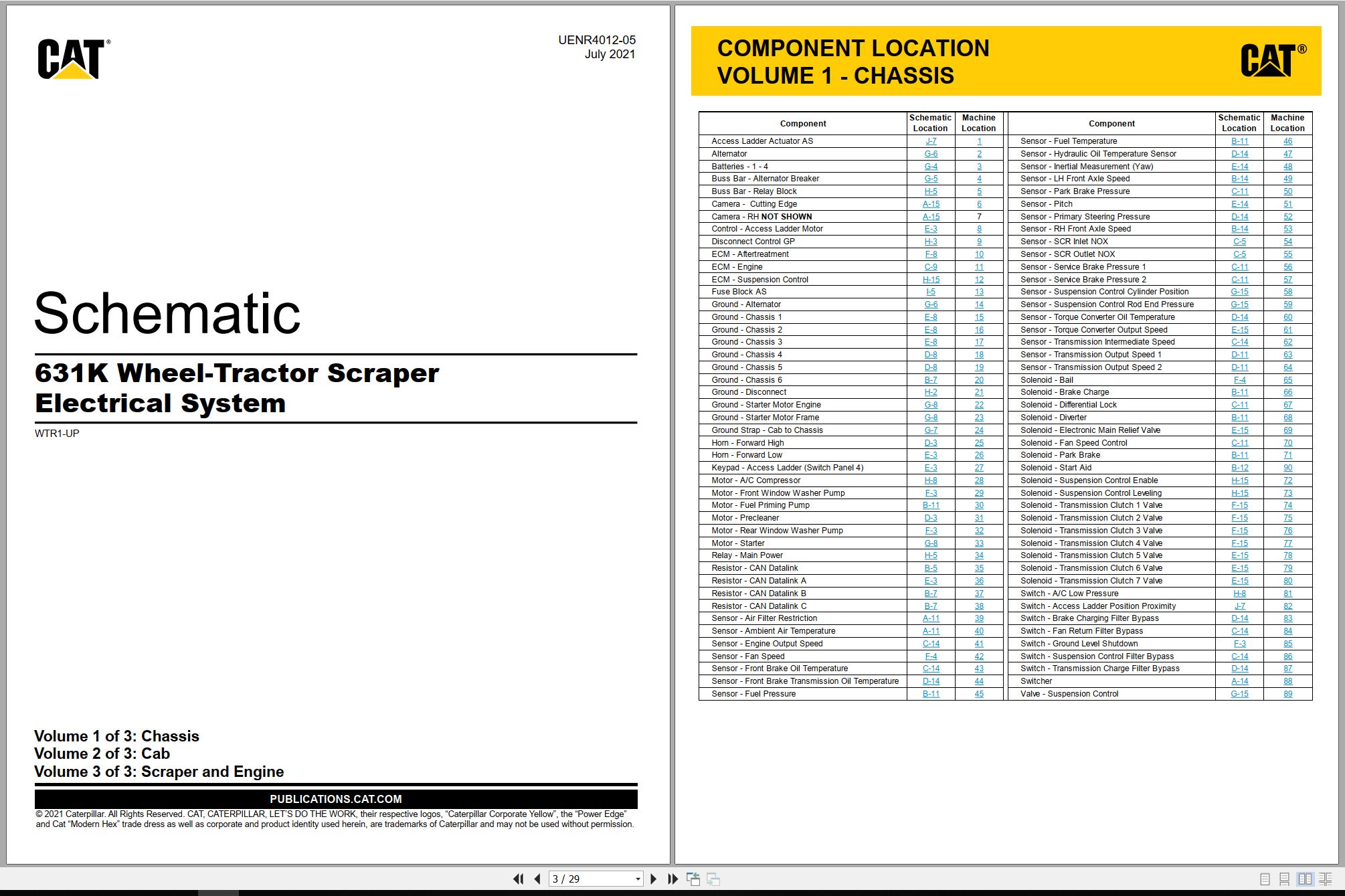Open schematic location A-11 for Air Filter Restriction sensor
The image size is (1345, 896).
(x=931, y=618)
